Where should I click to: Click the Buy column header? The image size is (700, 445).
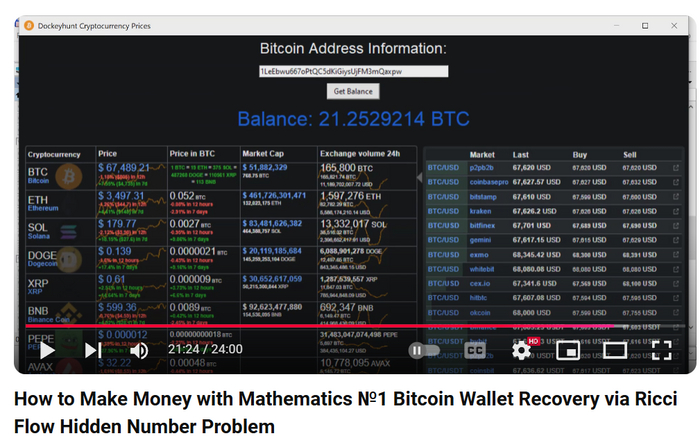[x=579, y=155]
